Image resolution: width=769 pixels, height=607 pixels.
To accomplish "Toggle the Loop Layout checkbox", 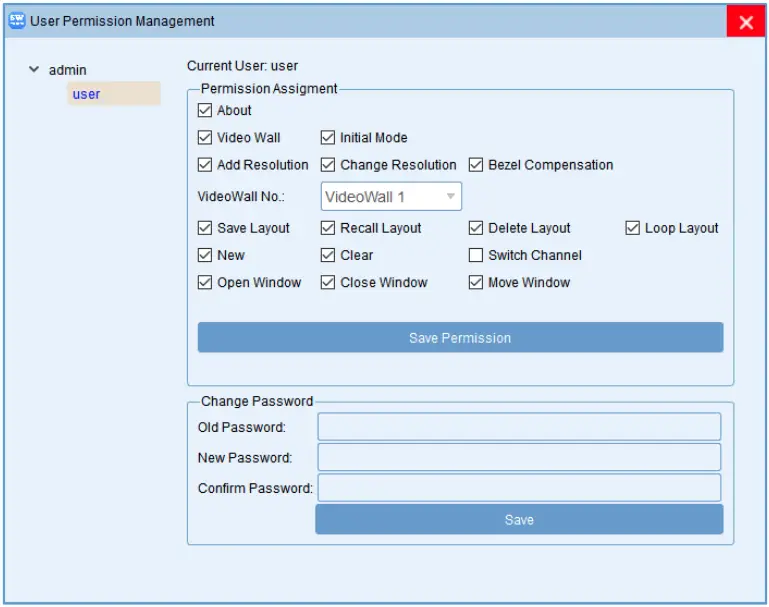I will pyautogui.click(x=633, y=228).
